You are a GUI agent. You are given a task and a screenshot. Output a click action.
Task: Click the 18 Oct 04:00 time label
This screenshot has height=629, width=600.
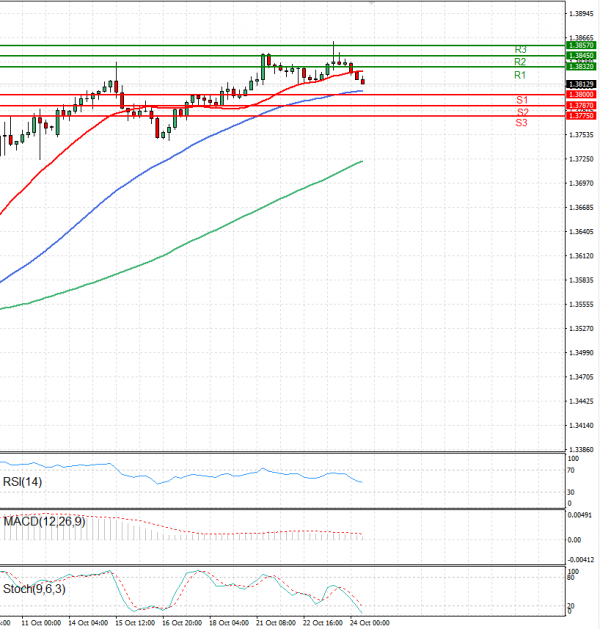click(229, 623)
